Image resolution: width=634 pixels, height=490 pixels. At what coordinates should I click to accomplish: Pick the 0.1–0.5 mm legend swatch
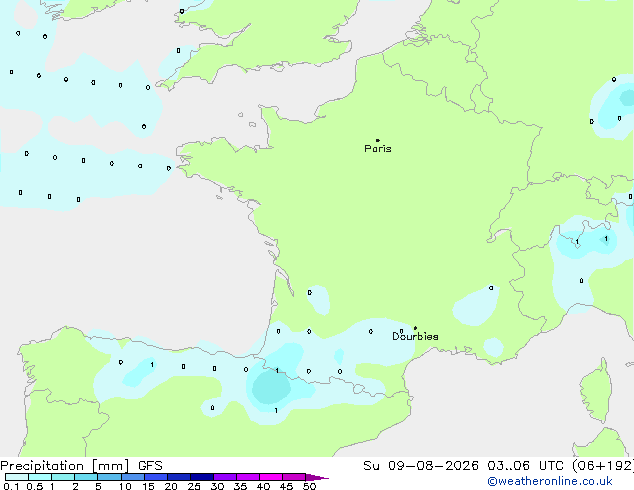(17, 477)
